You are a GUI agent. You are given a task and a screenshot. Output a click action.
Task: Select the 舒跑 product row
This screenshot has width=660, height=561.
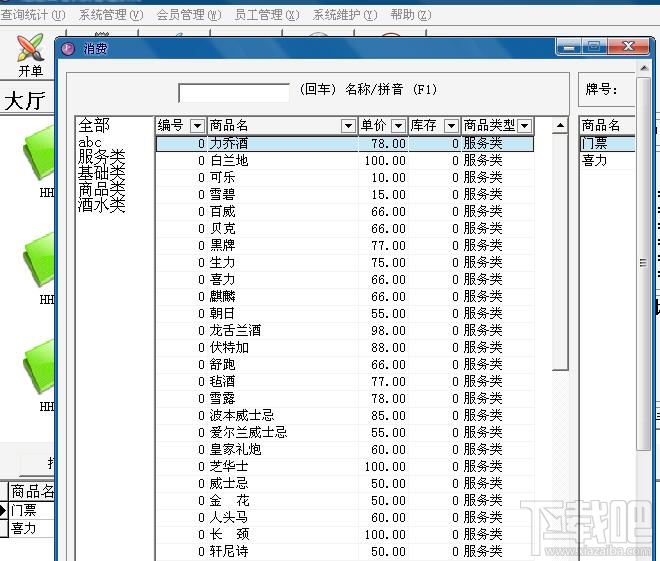(x=345, y=364)
